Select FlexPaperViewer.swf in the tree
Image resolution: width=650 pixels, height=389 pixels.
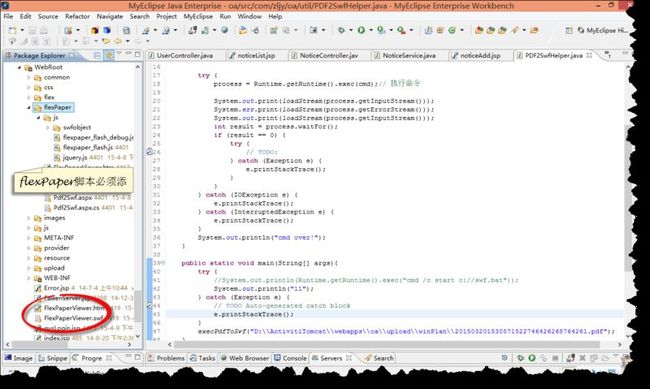[69, 318]
